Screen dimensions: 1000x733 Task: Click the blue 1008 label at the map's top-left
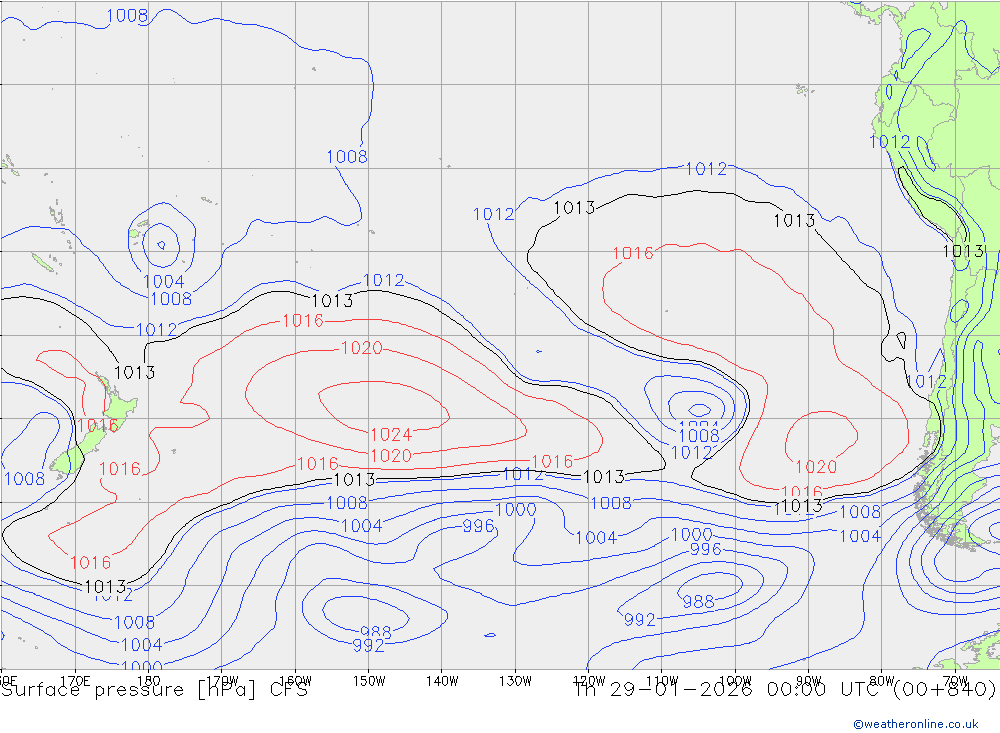click(127, 15)
